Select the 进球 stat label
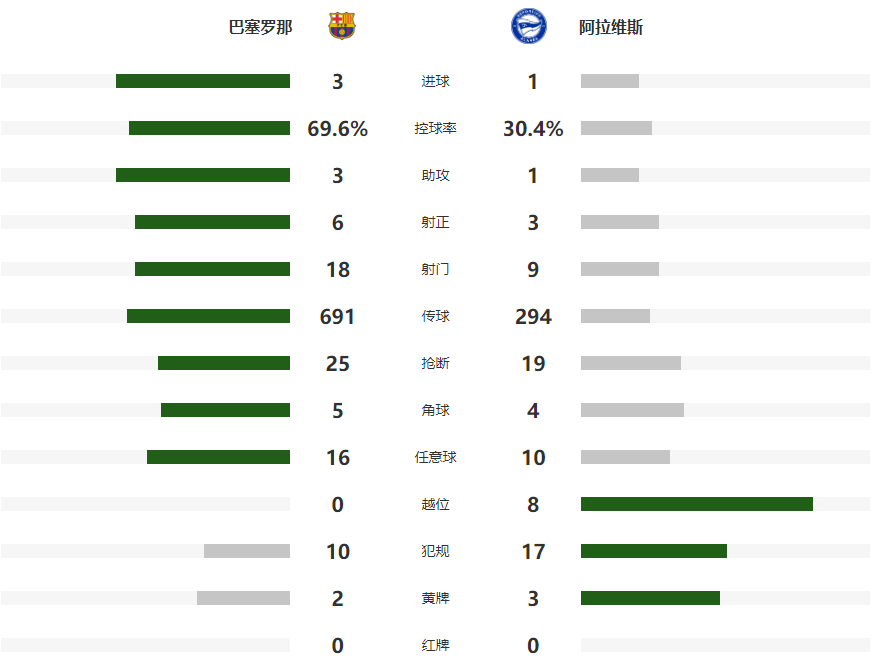This screenshot has height=658, width=885. [x=435, y=82]
